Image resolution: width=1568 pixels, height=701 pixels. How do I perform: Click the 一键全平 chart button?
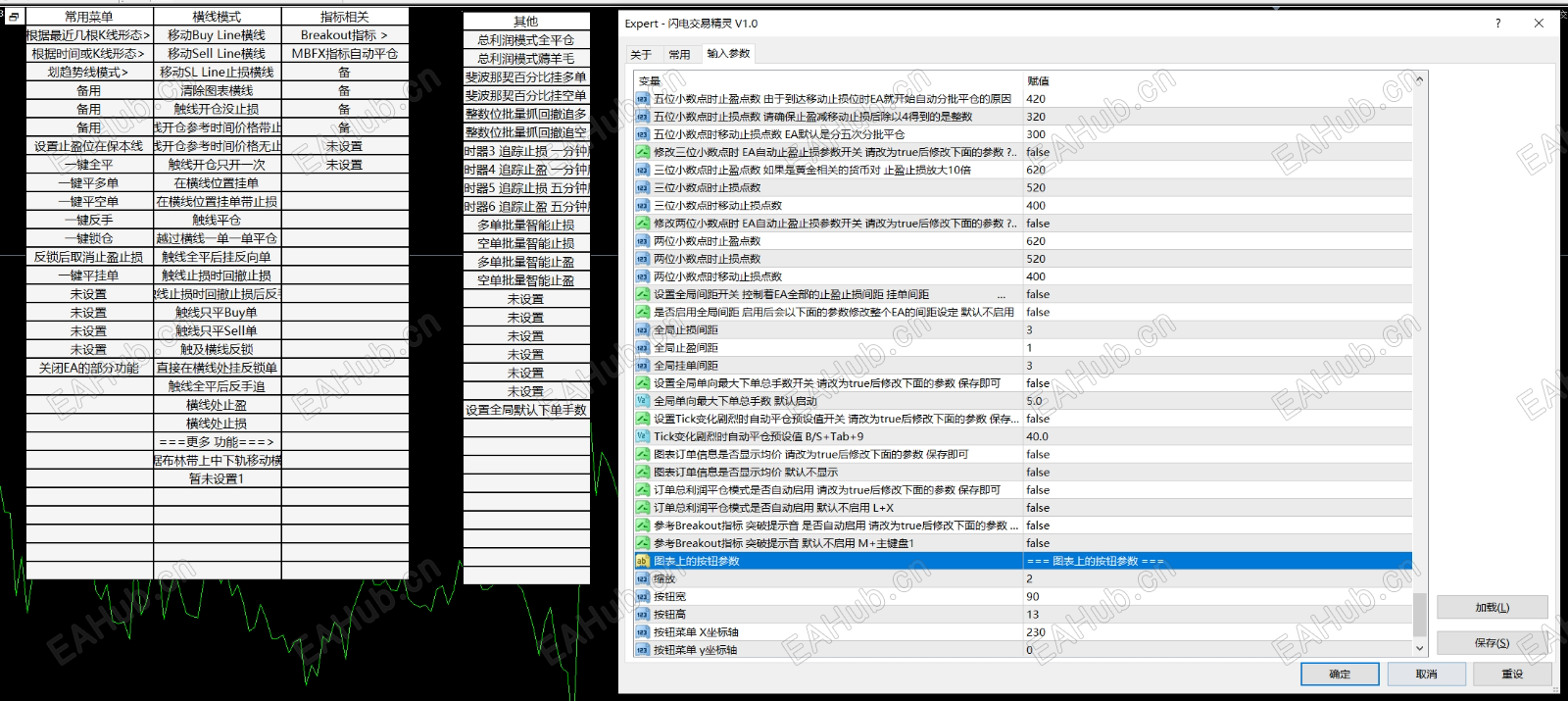click(x=88, y=165)
